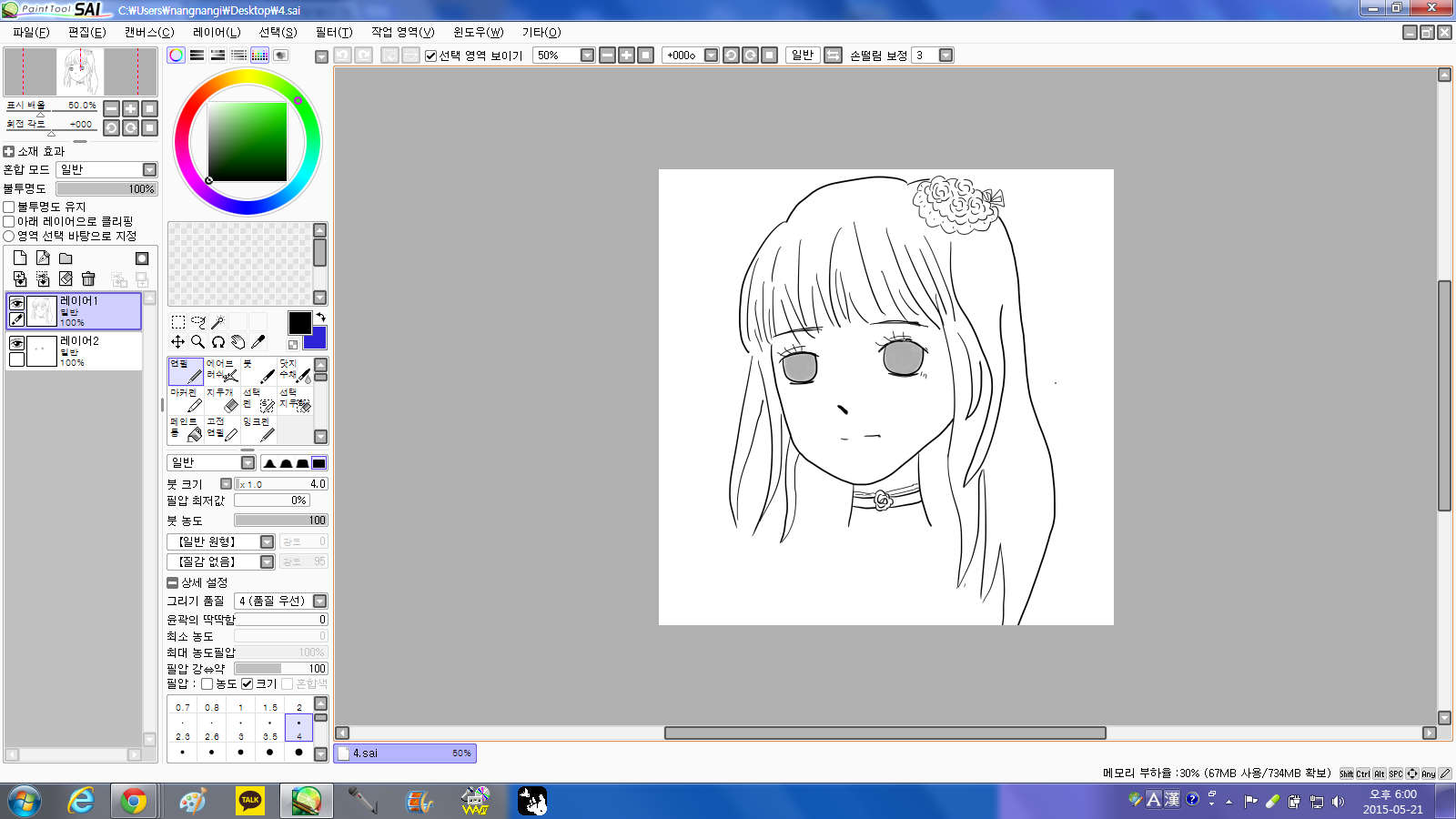Choose the magic wand tool
This screenshot has width=1456, height=819.
pyautogui.click(x=218, y=322)
